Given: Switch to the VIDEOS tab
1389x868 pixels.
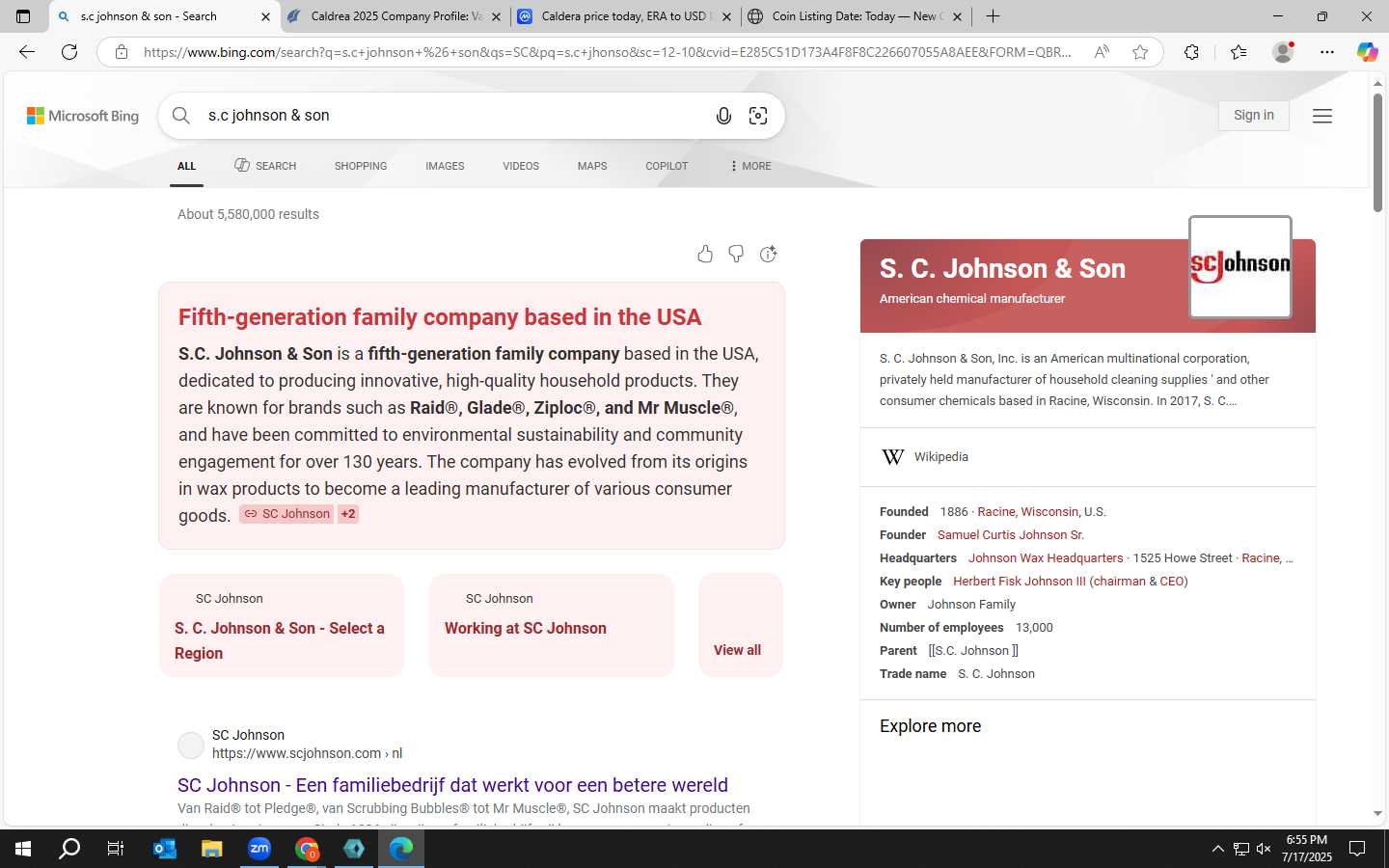Looking at the screenshot, I should pyautogui.click(x=521, y=166).
